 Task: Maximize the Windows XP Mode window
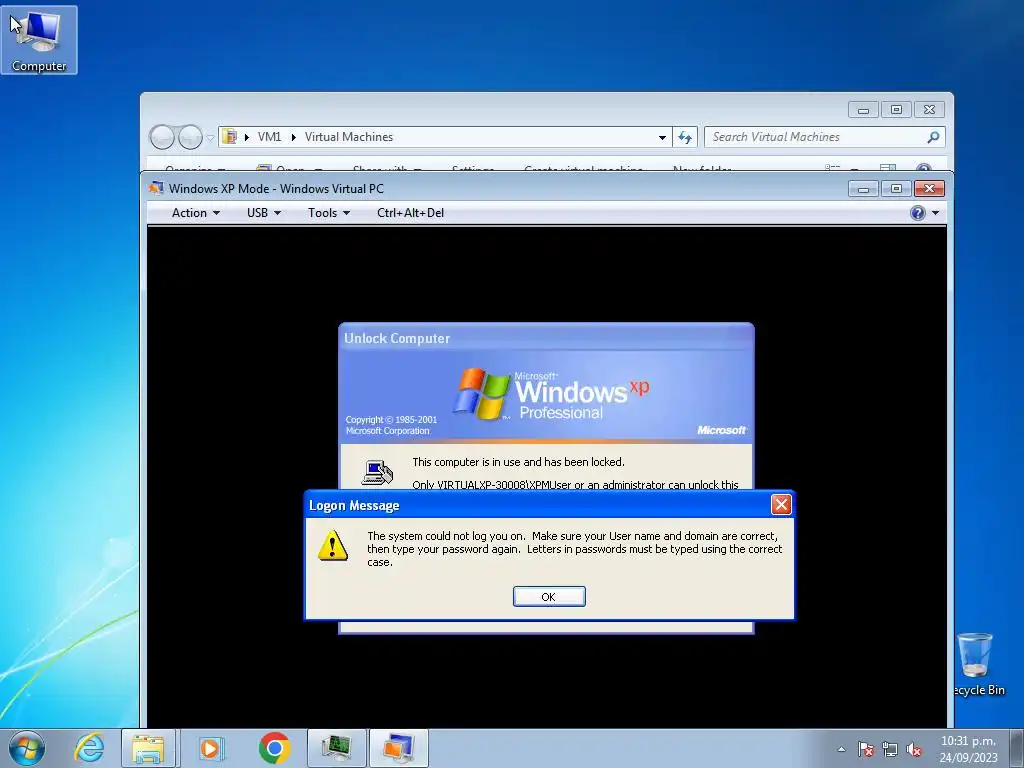(896, 189)
